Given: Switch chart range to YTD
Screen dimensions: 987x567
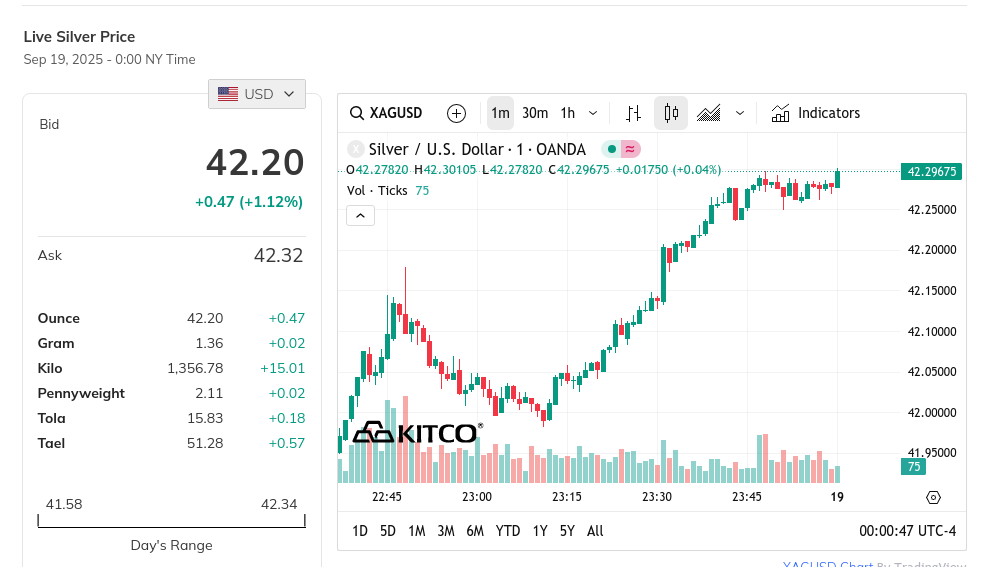Looking at the screenshot, I should (x=507, y=531).
